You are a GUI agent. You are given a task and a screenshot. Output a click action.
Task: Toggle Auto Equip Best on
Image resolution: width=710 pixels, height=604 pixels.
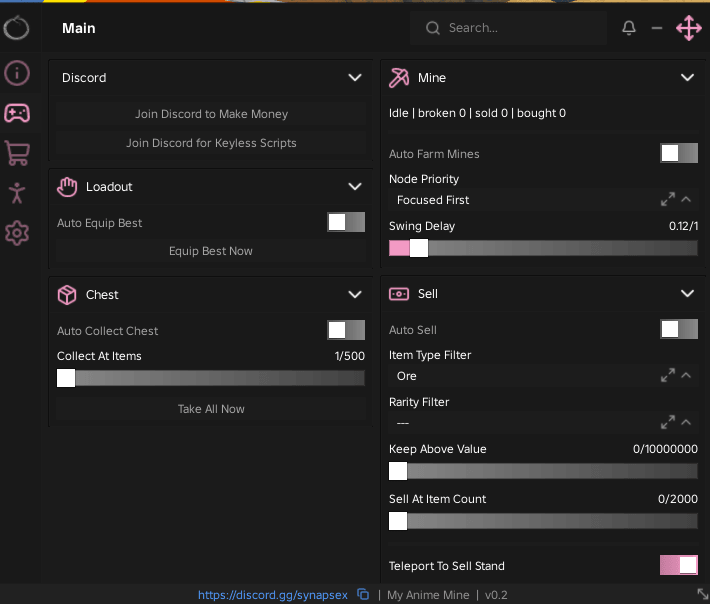[x=346, y=222]
